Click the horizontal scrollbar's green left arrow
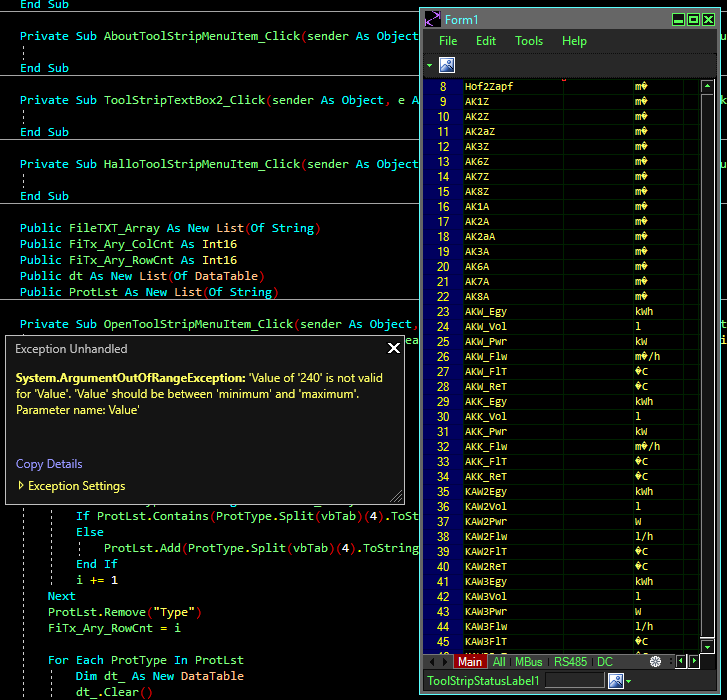This screenshot has height=700, width=727. coord(681,661)
